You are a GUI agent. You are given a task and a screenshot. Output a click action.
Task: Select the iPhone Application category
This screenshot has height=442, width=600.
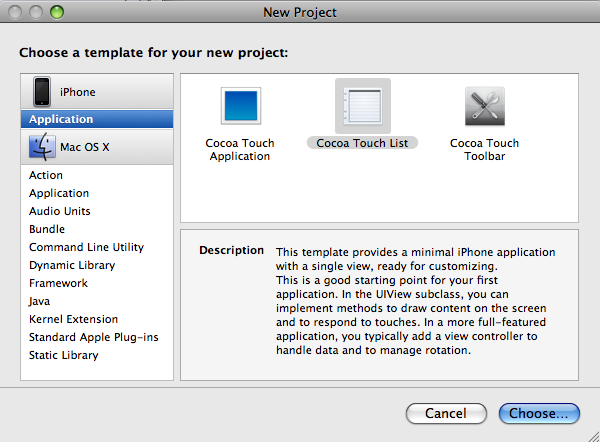pos(97,119)
